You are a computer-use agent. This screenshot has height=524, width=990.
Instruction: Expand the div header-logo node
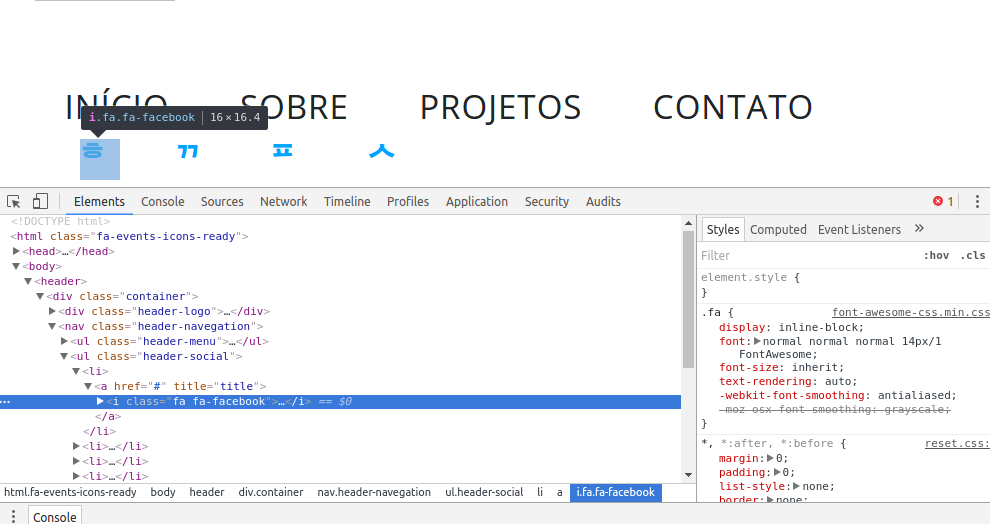[x=52, y=311]
